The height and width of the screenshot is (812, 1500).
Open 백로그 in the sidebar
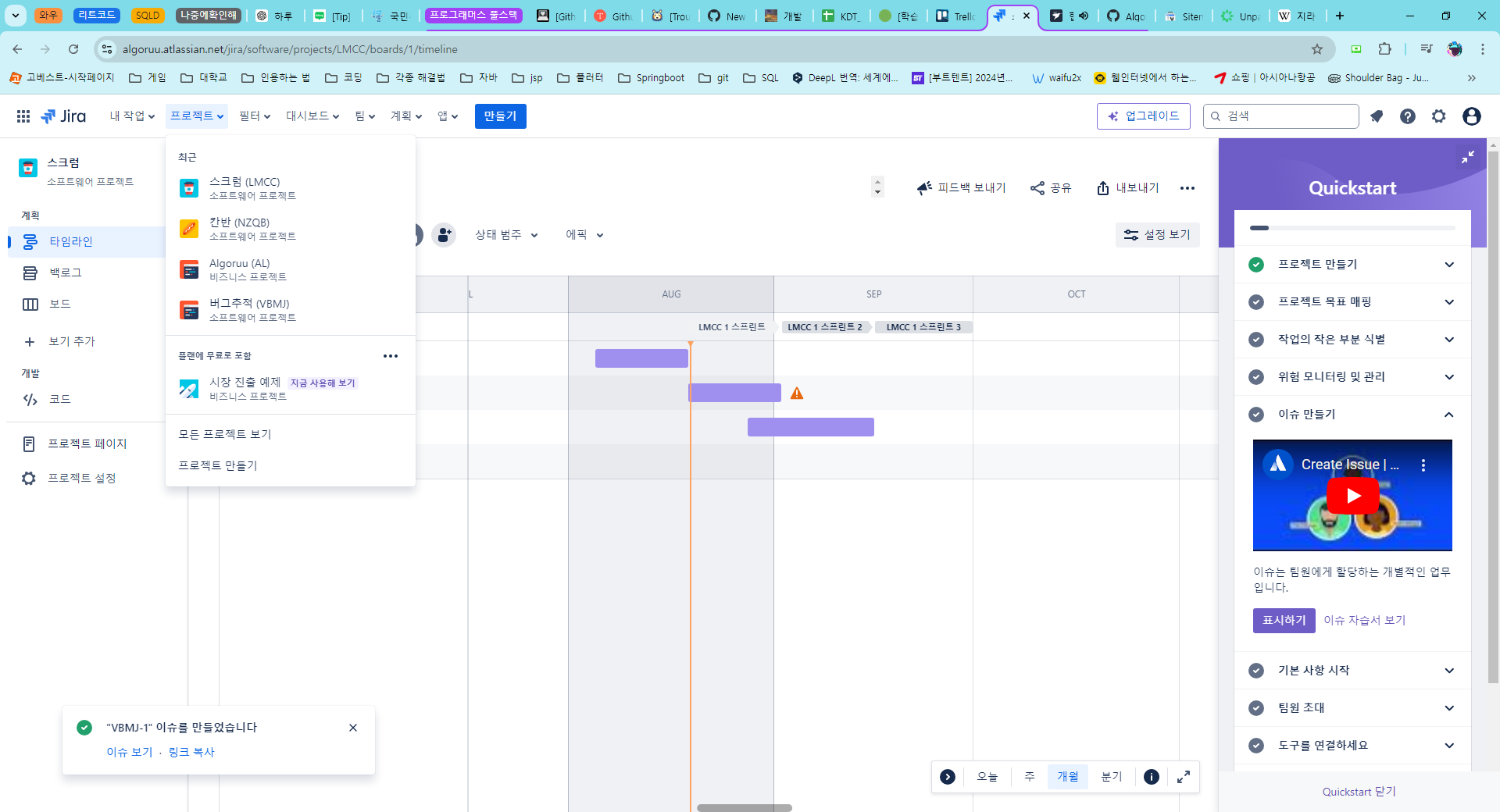(x=87, y=273)
